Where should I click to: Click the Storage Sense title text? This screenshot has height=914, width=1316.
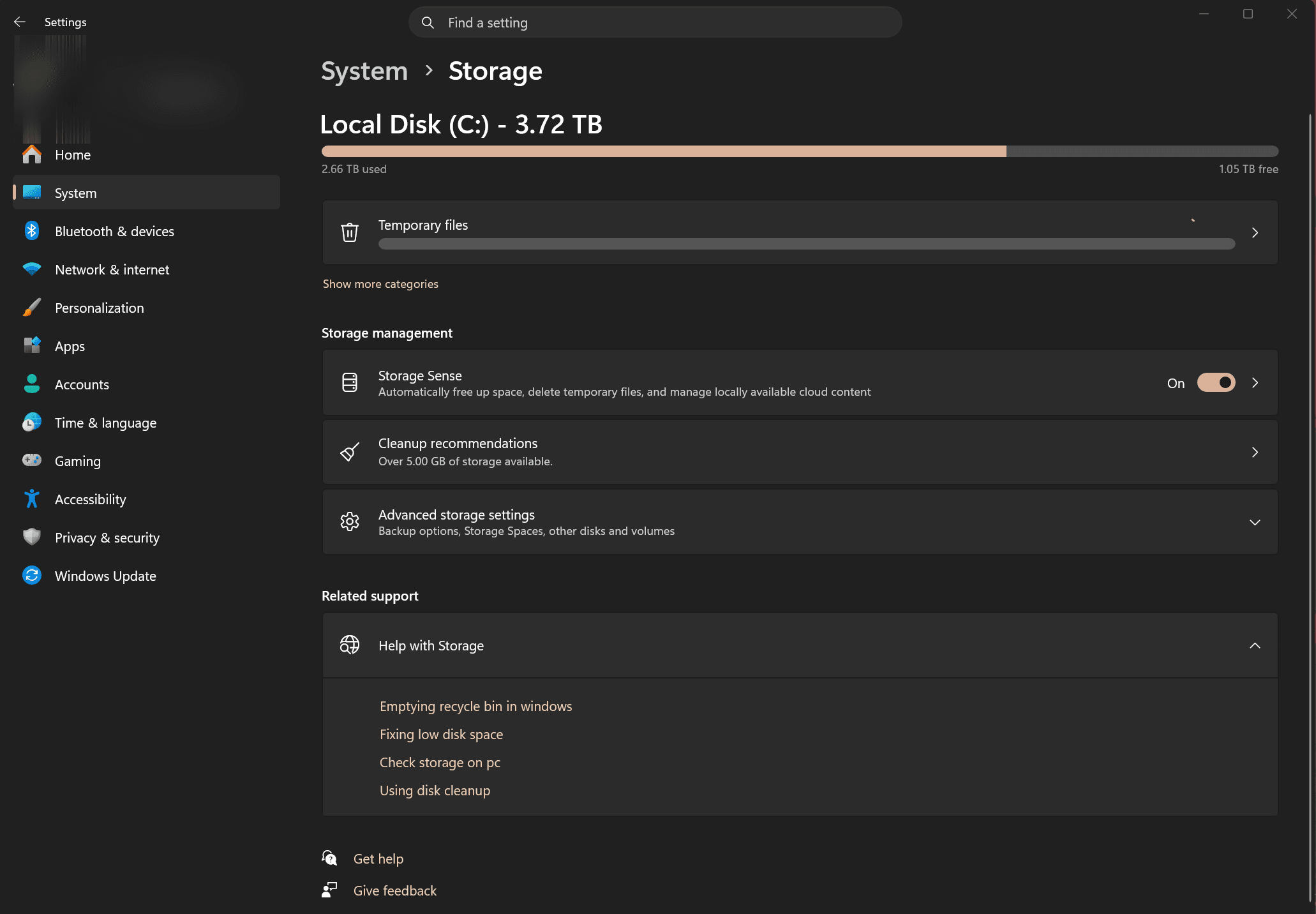pos(420,376)
